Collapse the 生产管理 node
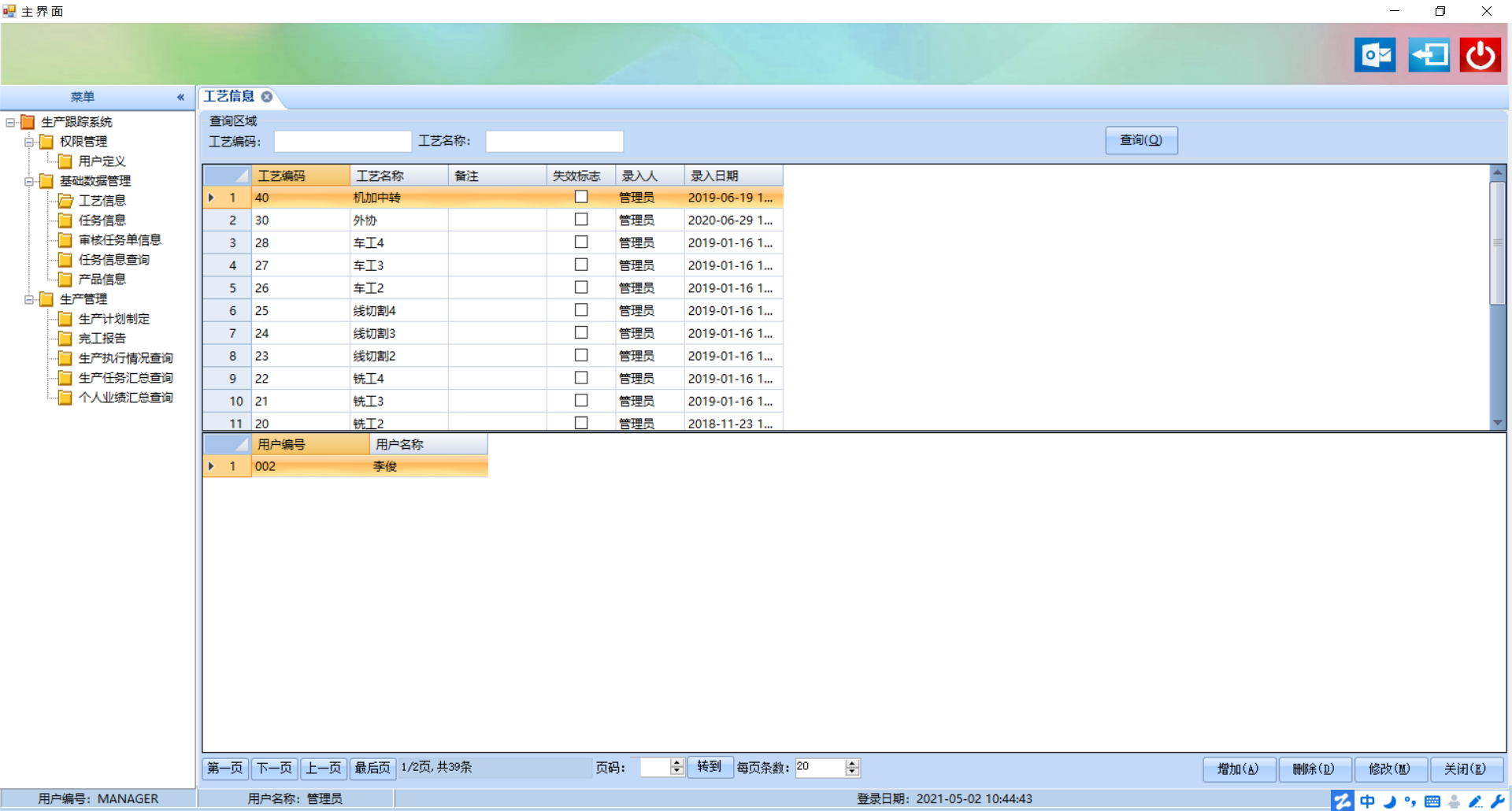This screenshot has height=811, width=1512. coord(29,299)
